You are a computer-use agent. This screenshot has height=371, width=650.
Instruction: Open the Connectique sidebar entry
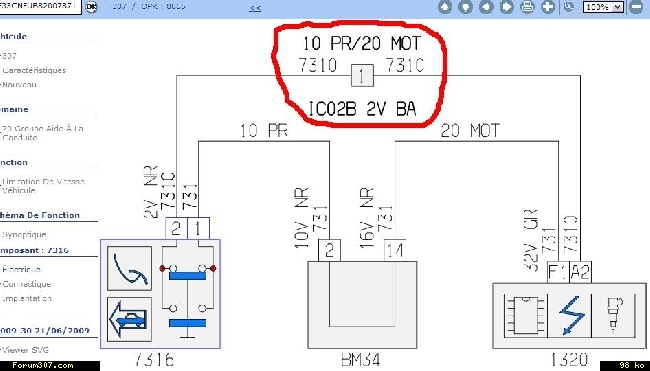(27, 284)
